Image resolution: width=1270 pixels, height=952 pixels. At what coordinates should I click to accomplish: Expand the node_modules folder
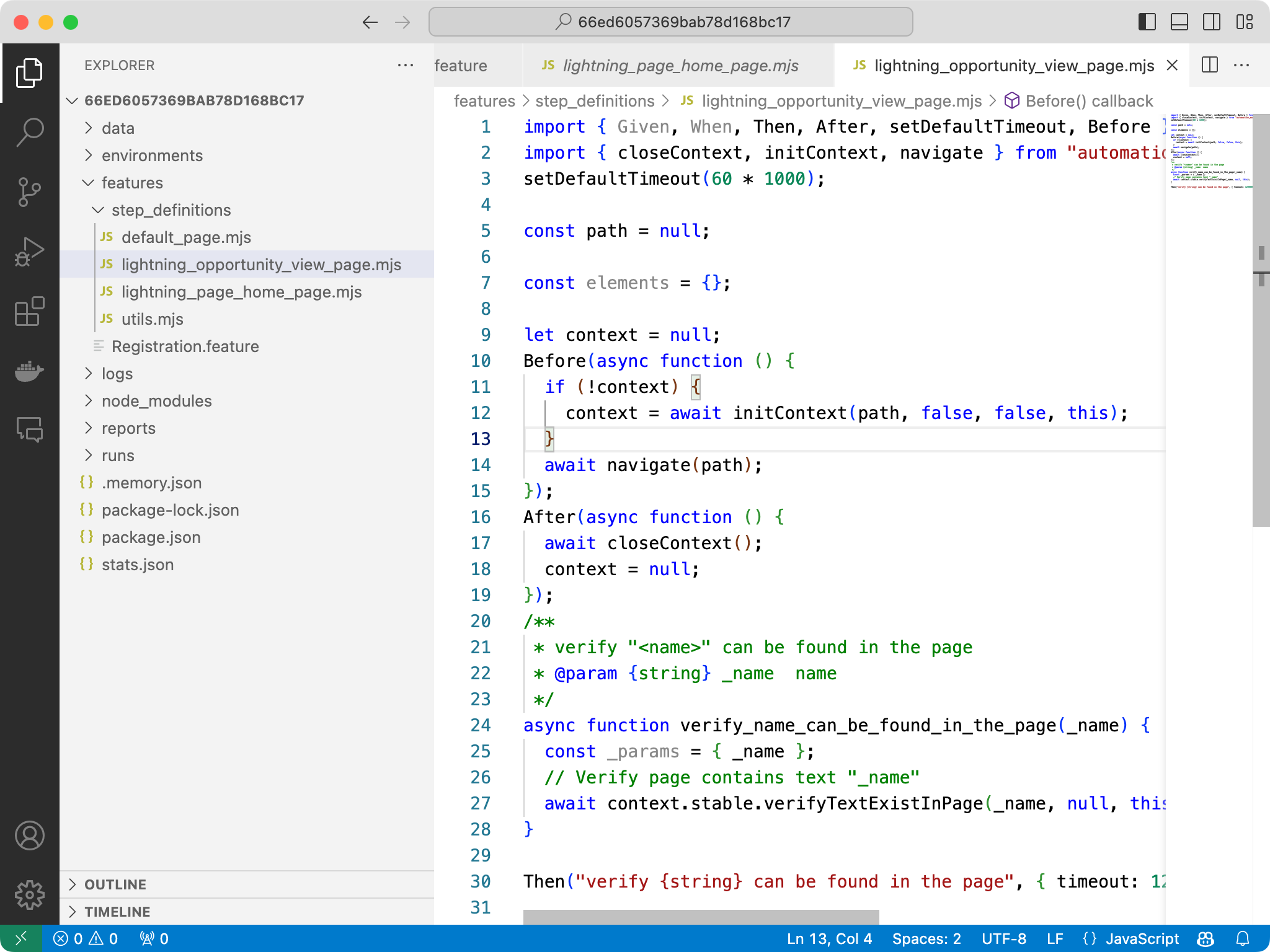[156, 401]
